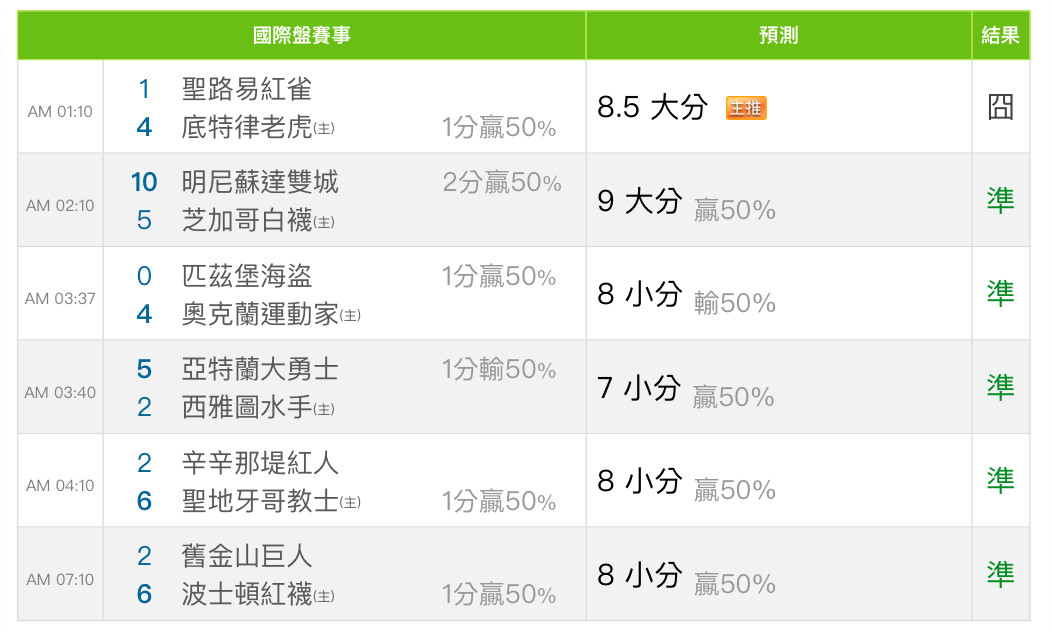
Task: Open the 芝加哥白襪 team link
Action: [x=247, y=221]
